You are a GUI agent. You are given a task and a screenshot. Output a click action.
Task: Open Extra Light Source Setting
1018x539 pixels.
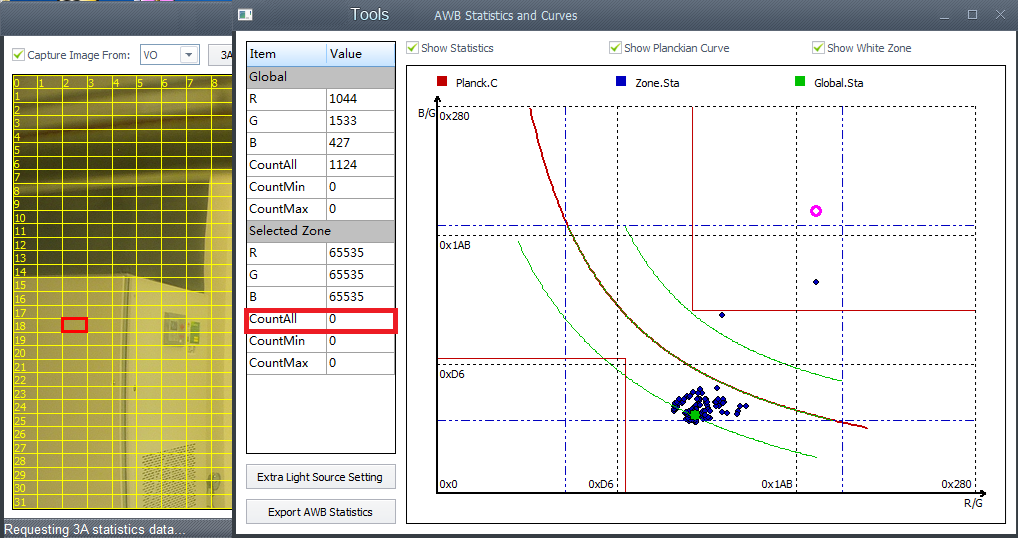tap(320, 477)
